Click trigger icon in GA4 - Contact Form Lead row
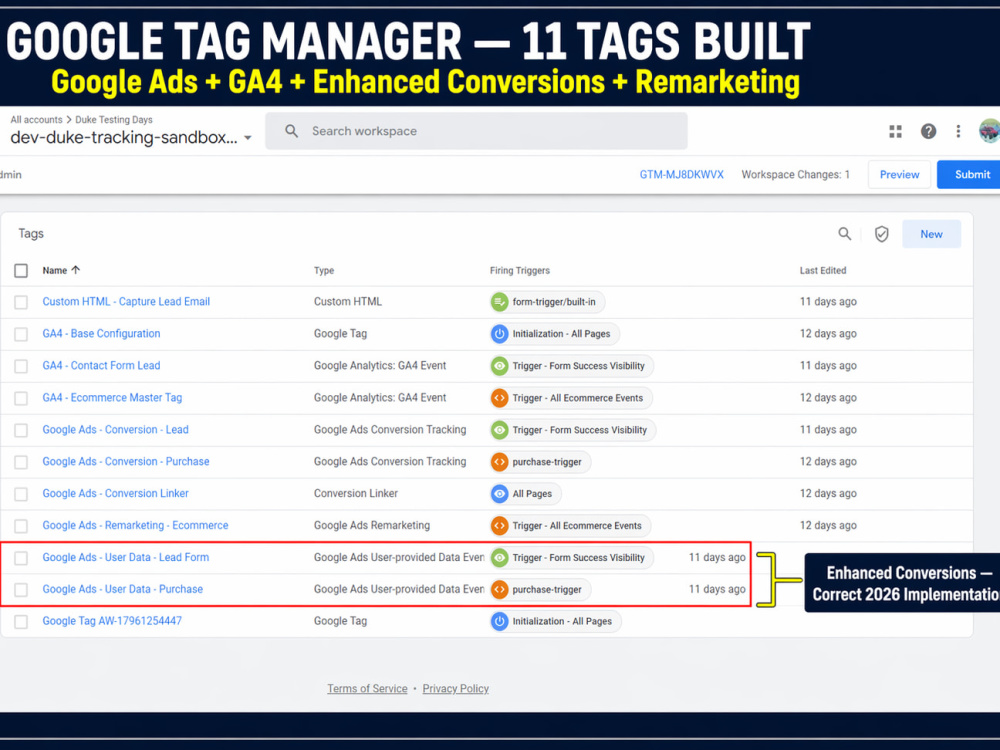Image resolution: width=1000 pixels, height=750 pixels. (x=499, y=365)
